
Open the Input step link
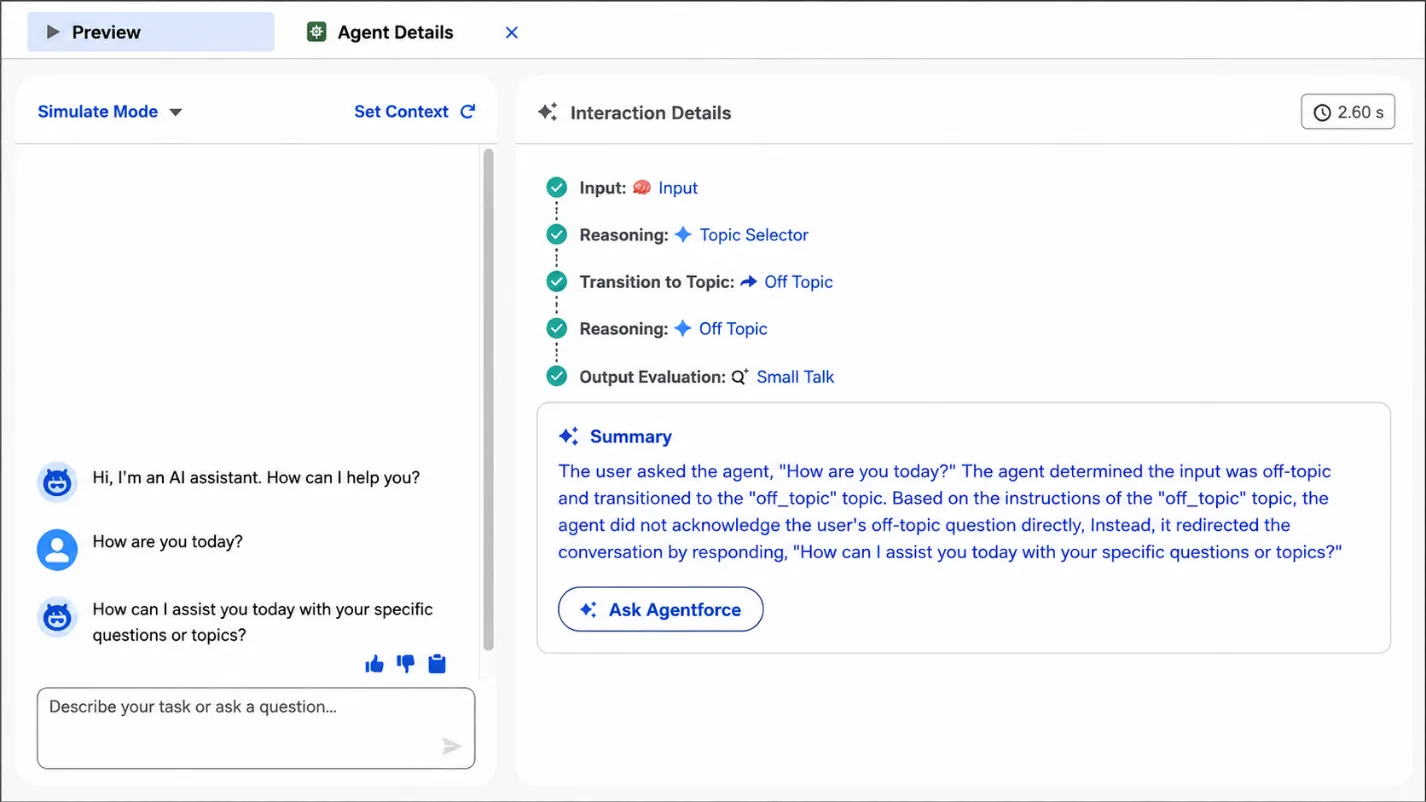pyautogui.click(x=678, y=188)
